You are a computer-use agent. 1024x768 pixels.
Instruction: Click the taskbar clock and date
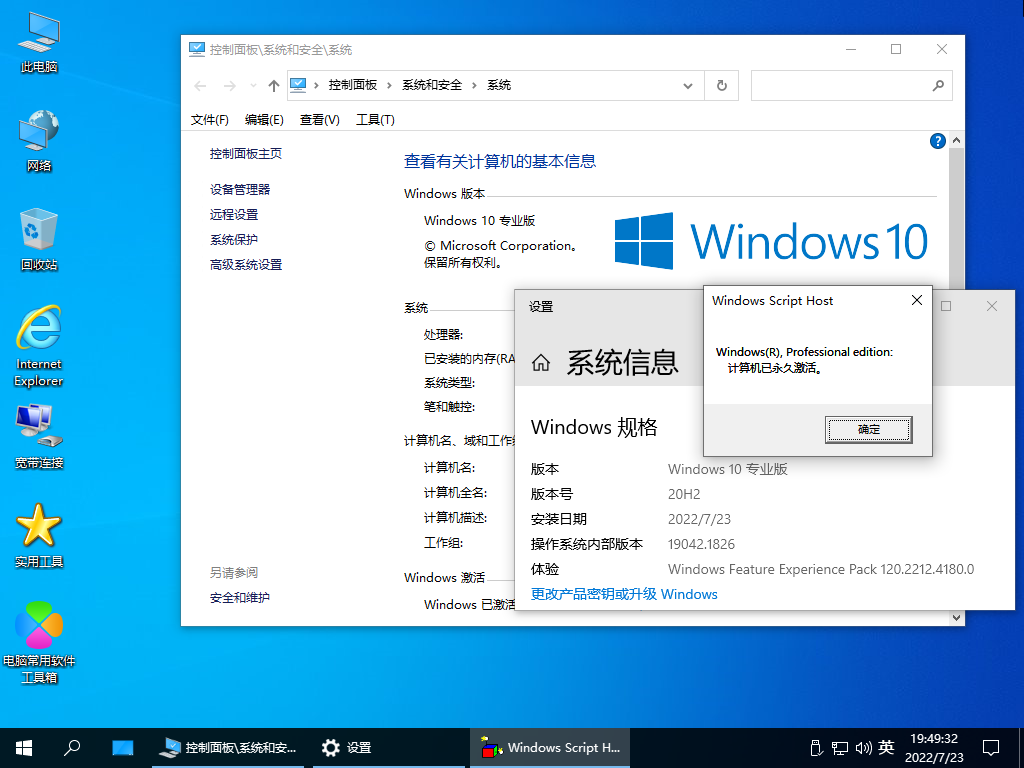pyautogui.click(x=934, y=748)
